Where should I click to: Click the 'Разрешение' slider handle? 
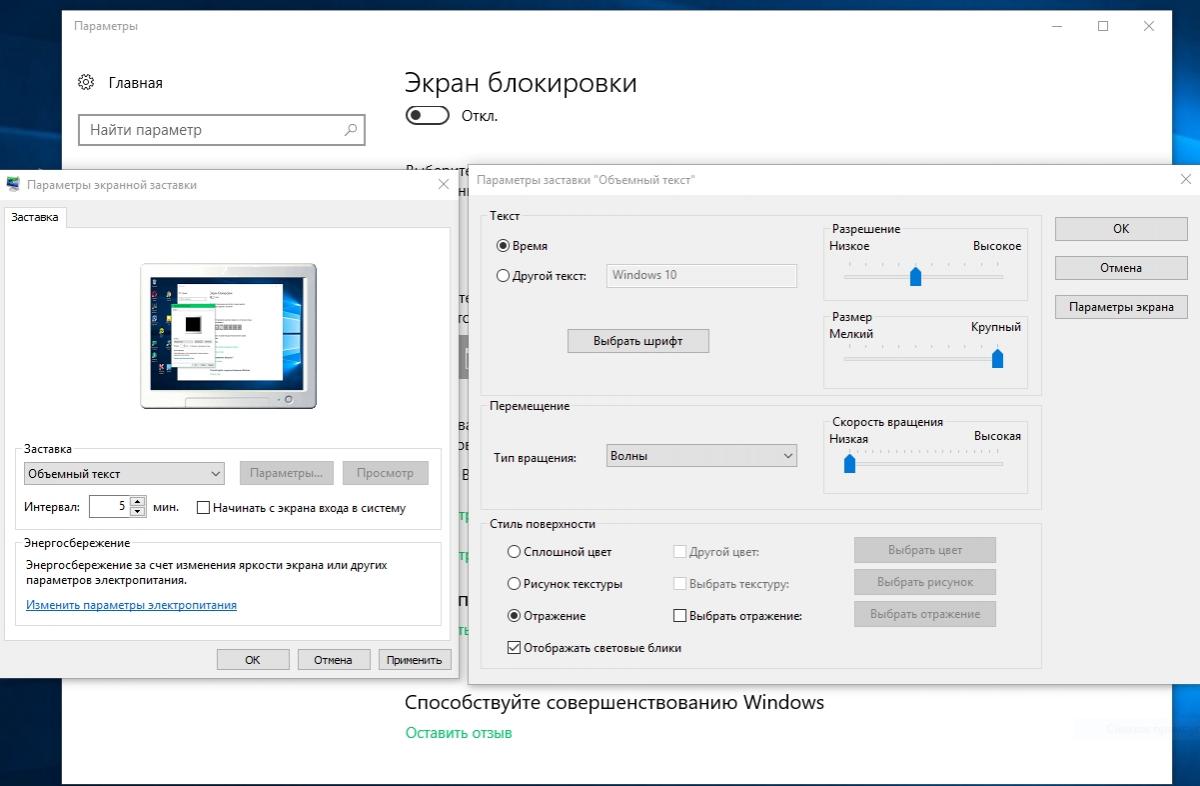click(915, 277)
